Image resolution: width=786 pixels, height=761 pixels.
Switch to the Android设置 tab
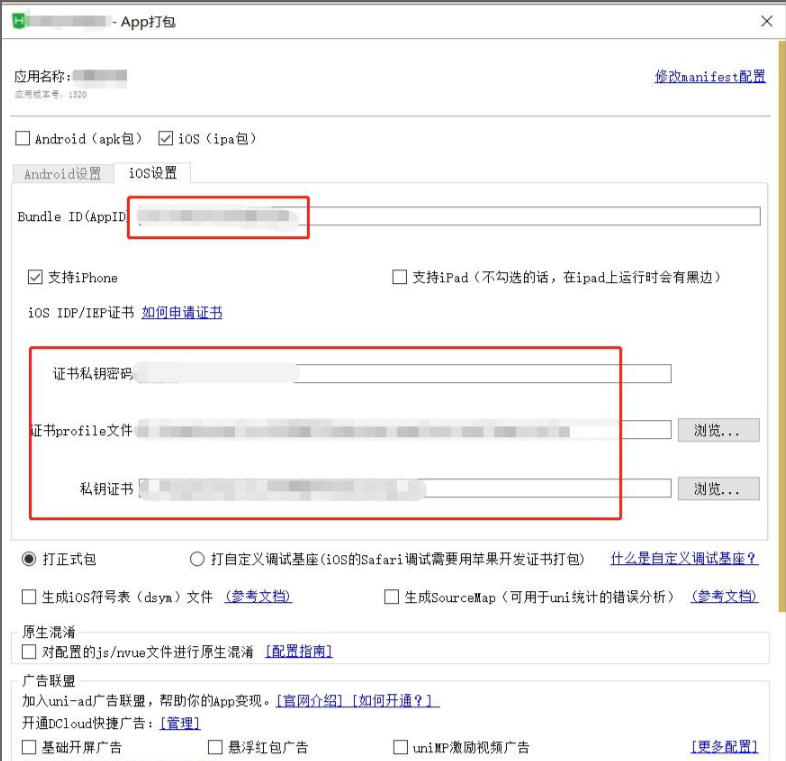[63, 174]
